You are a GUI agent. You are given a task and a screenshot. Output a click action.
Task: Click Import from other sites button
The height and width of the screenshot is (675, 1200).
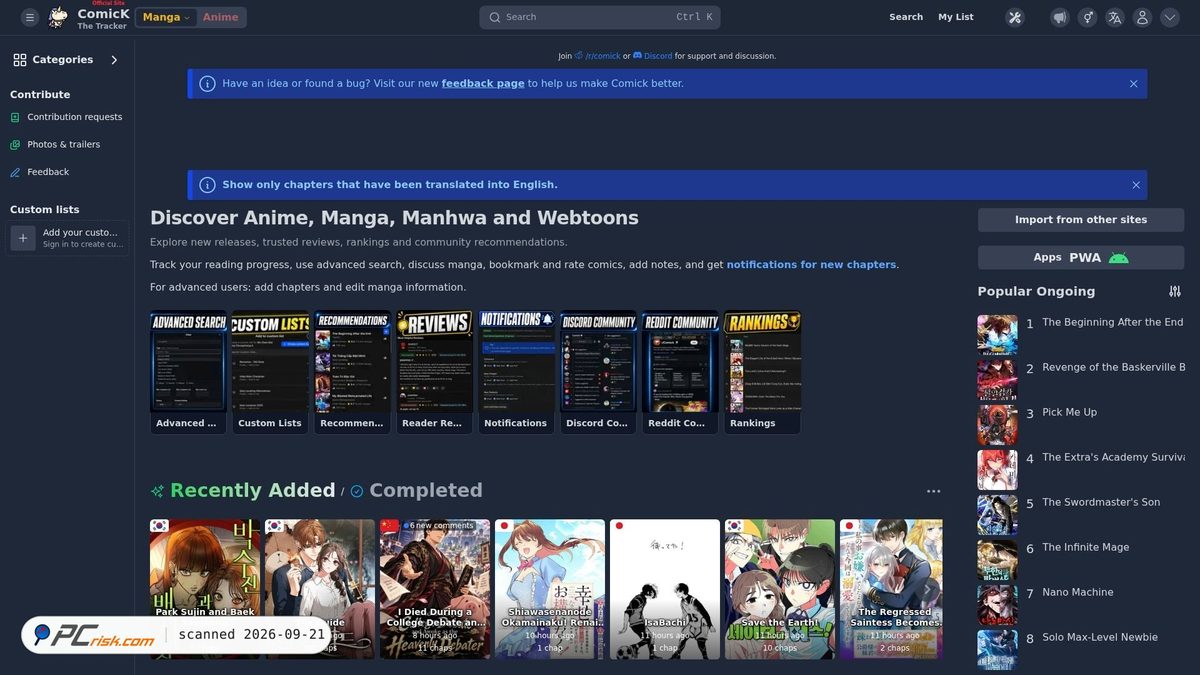1081,220
